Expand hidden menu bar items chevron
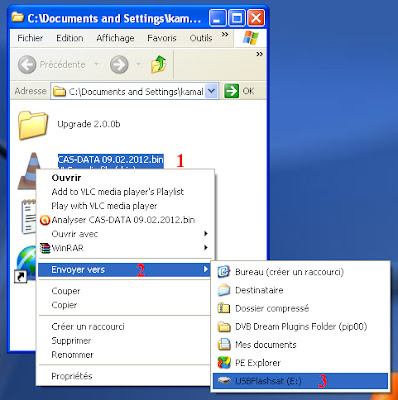 [x=225, y=34]
